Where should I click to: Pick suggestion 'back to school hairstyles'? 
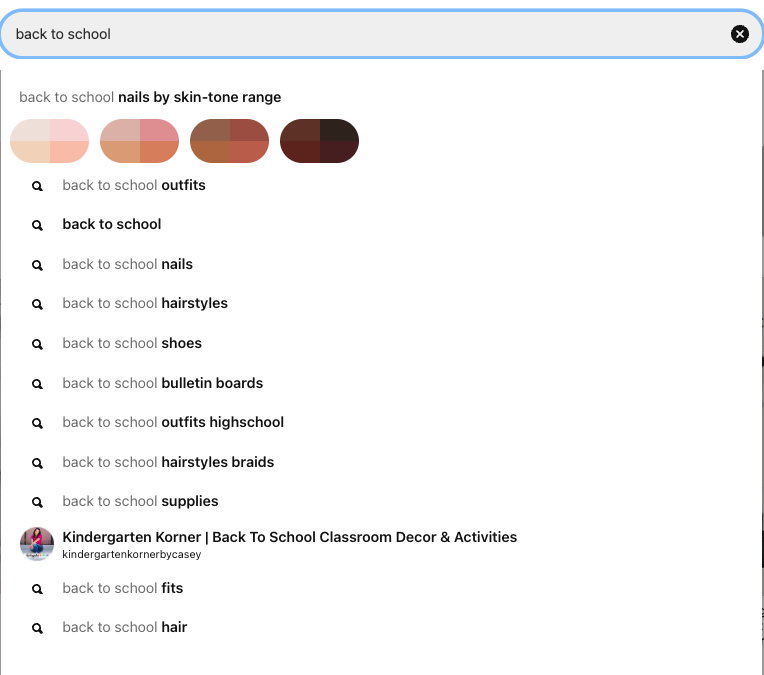145,303
